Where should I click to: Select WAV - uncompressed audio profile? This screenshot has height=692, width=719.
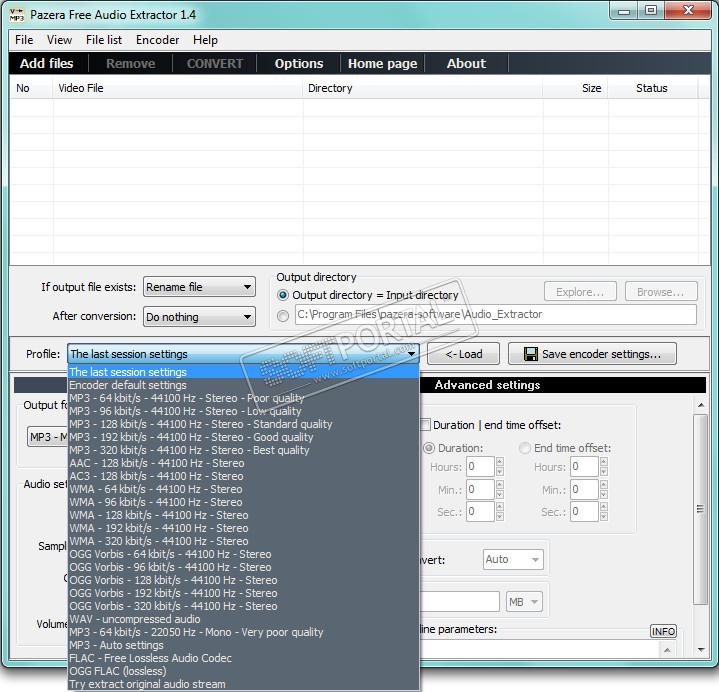point(243,619)
